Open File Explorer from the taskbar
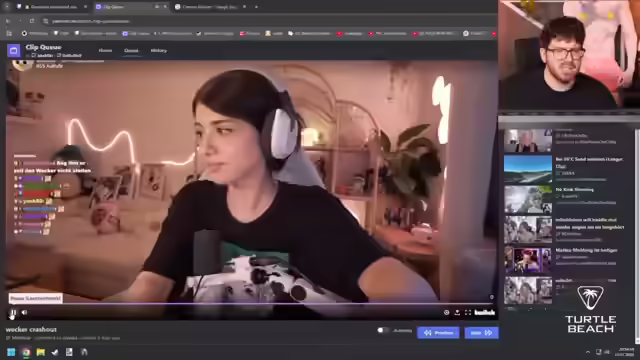Screen dimensions: 640x360 tap(40, 352)
